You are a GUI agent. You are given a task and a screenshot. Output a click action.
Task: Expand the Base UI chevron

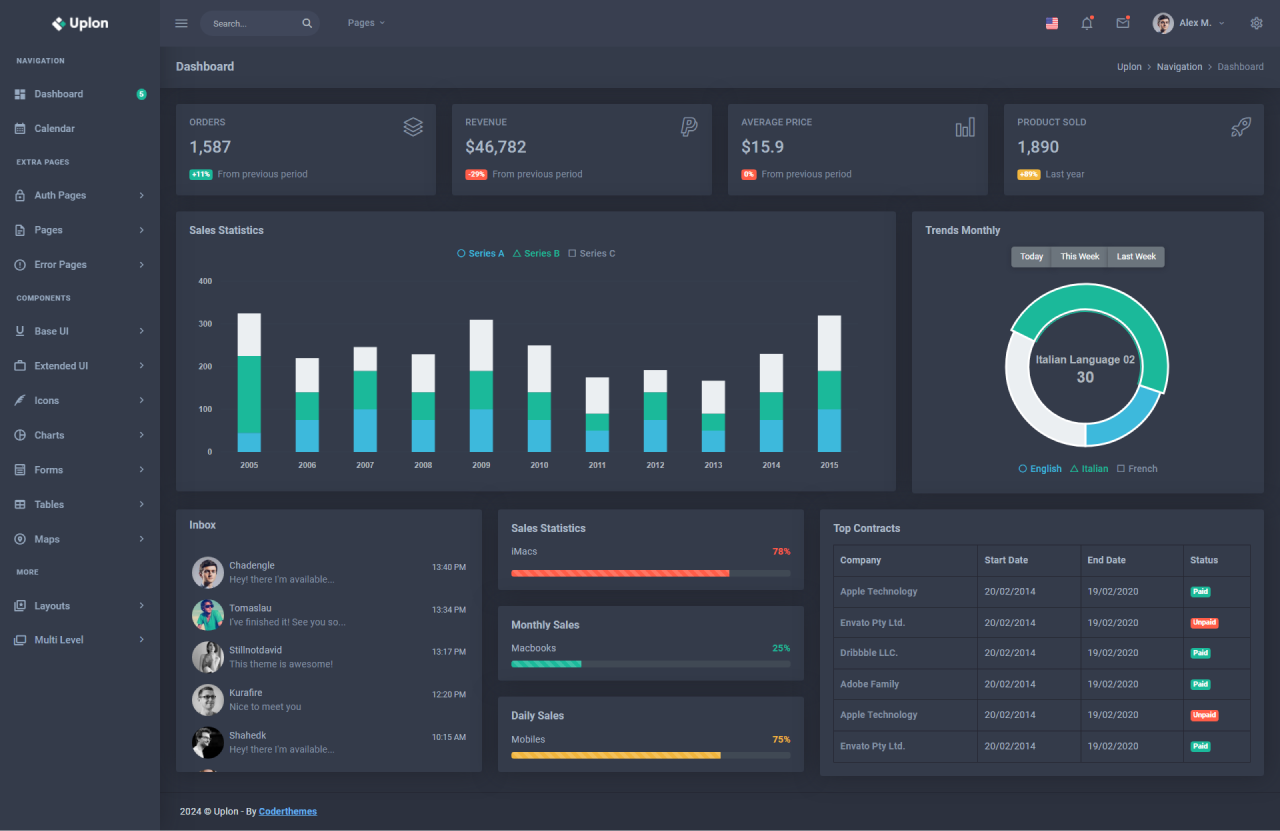[142, 331]
